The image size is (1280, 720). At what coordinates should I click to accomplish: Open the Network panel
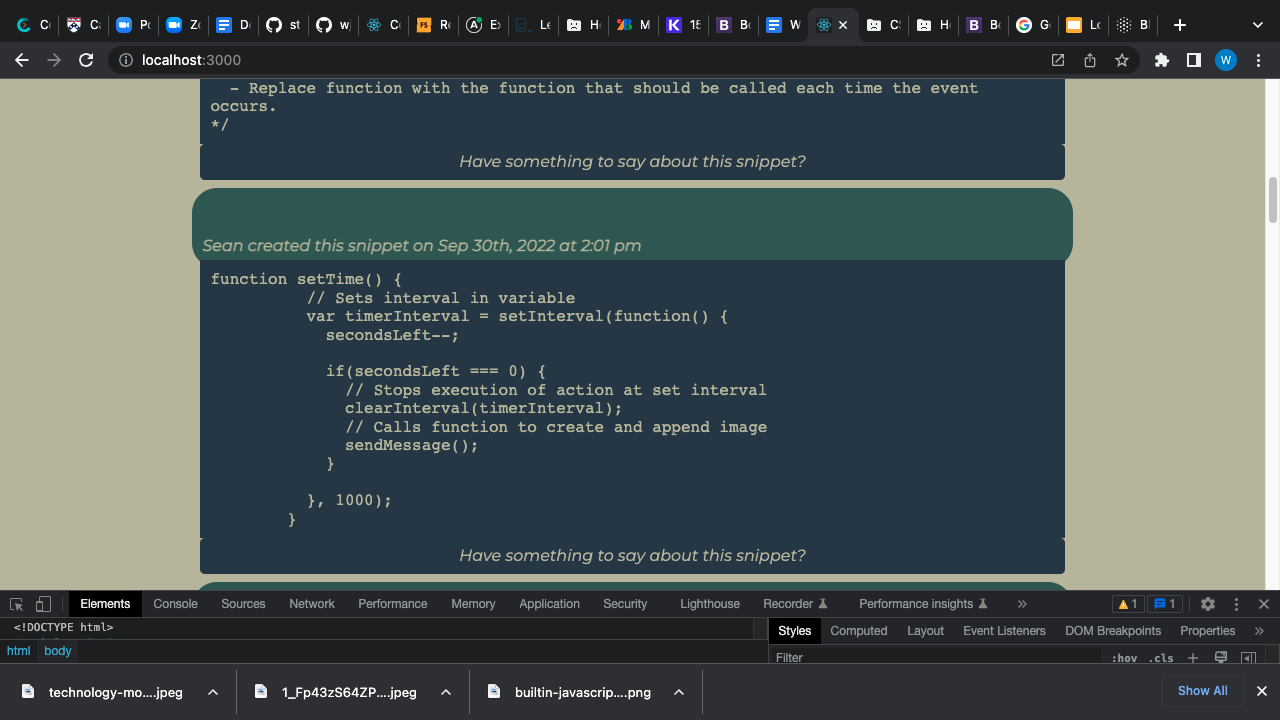(312, 604)
